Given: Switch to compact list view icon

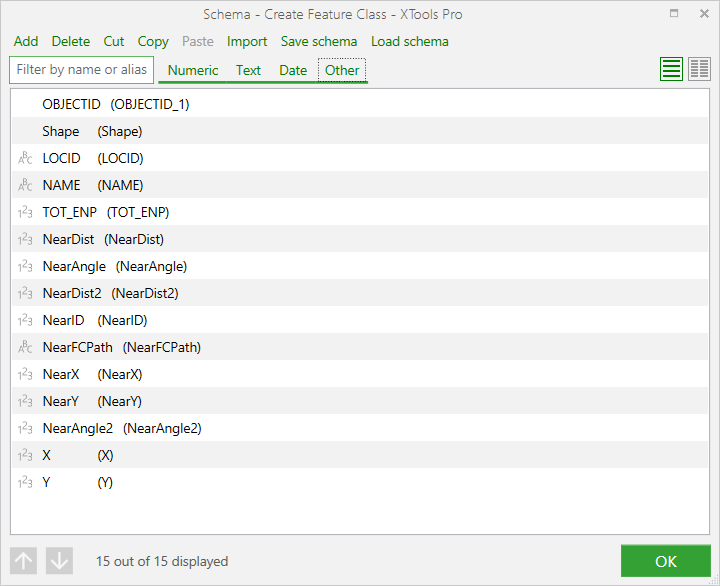Looking at the screenshot, I should (671, 69).
